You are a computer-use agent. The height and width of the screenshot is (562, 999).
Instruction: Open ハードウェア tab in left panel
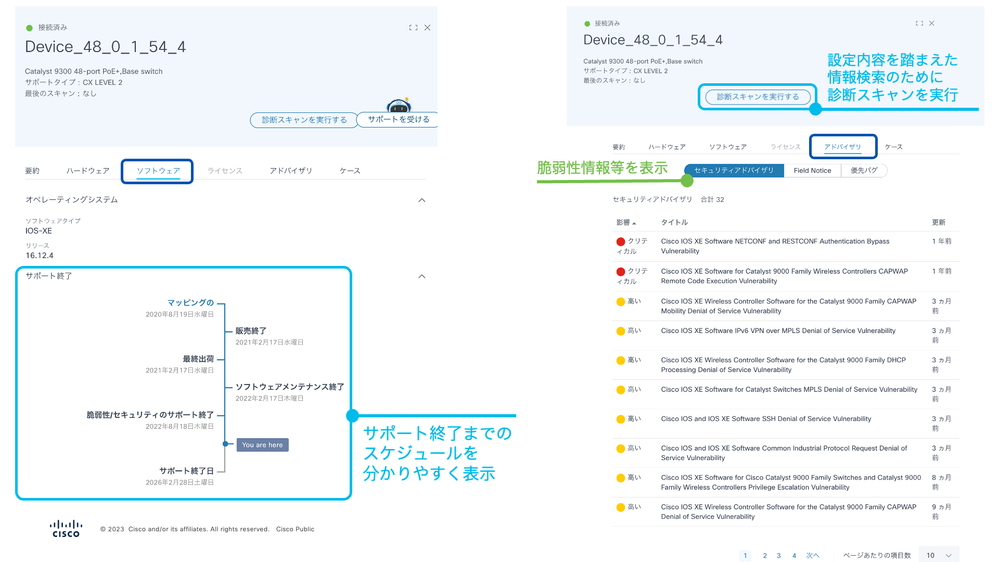[x=88, y=171]
